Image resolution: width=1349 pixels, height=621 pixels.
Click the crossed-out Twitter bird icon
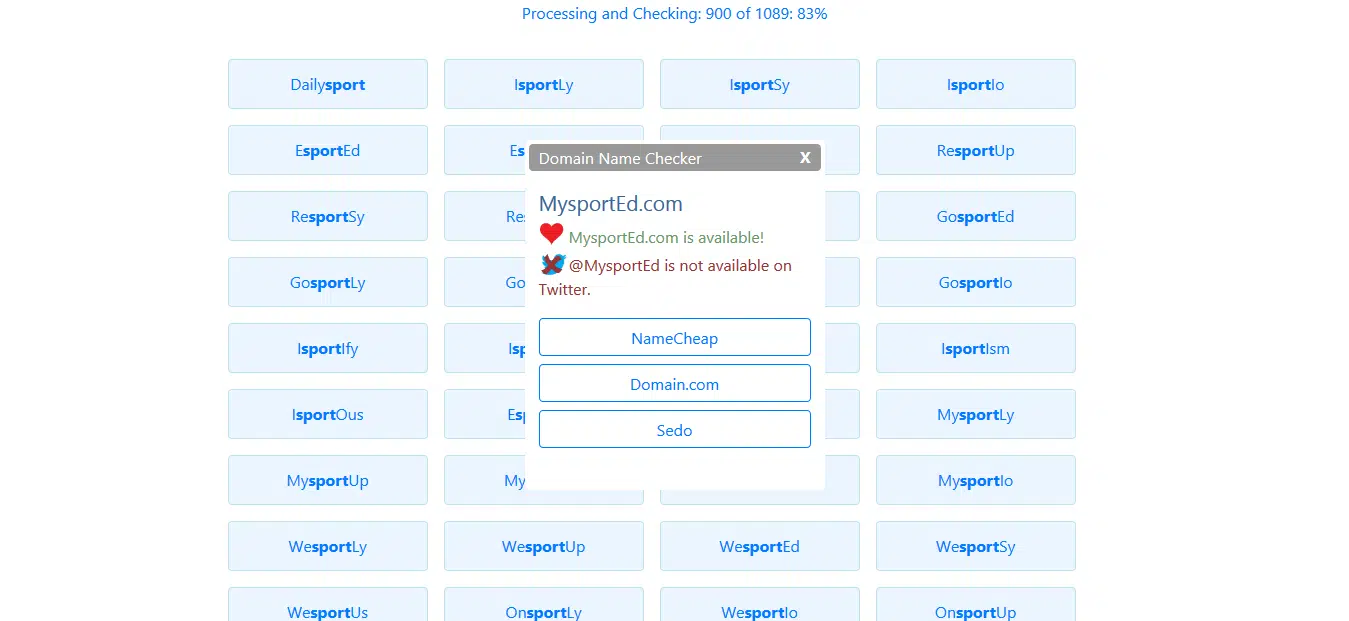tap(553, 264)
